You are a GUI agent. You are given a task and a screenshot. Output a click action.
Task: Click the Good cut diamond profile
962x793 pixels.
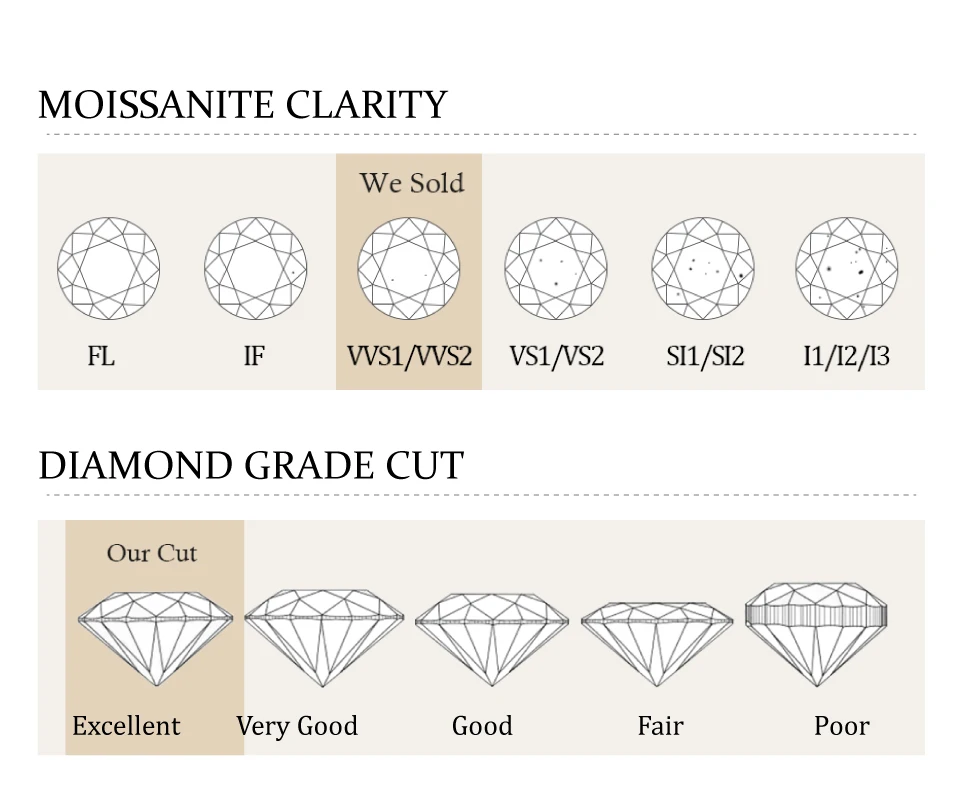(x=491, y=638)
